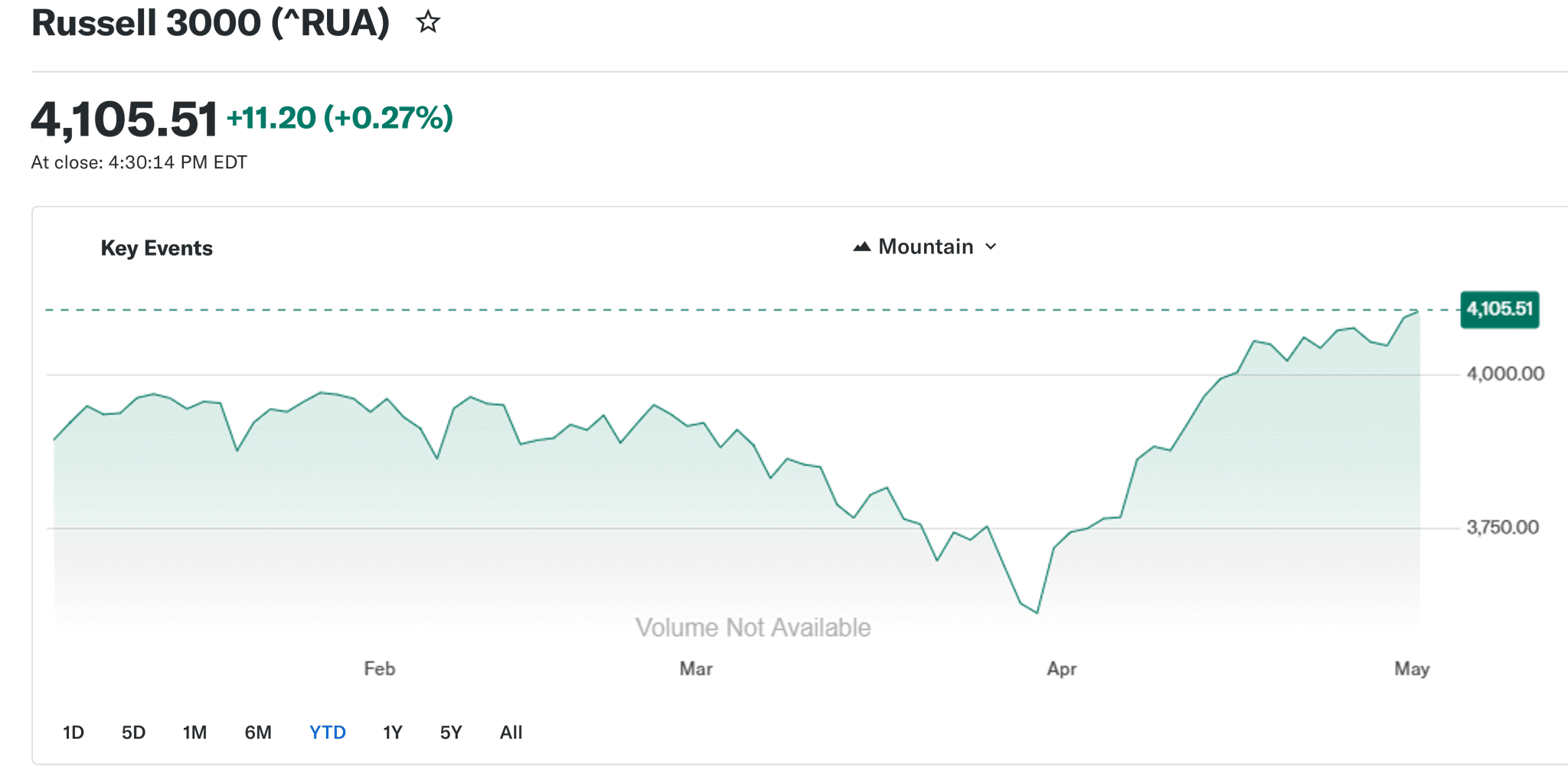Image resolution: width=1568 pixels, height=767 pixels.
Task: Click the Apr axis label
Action: tap(1062, 669)
